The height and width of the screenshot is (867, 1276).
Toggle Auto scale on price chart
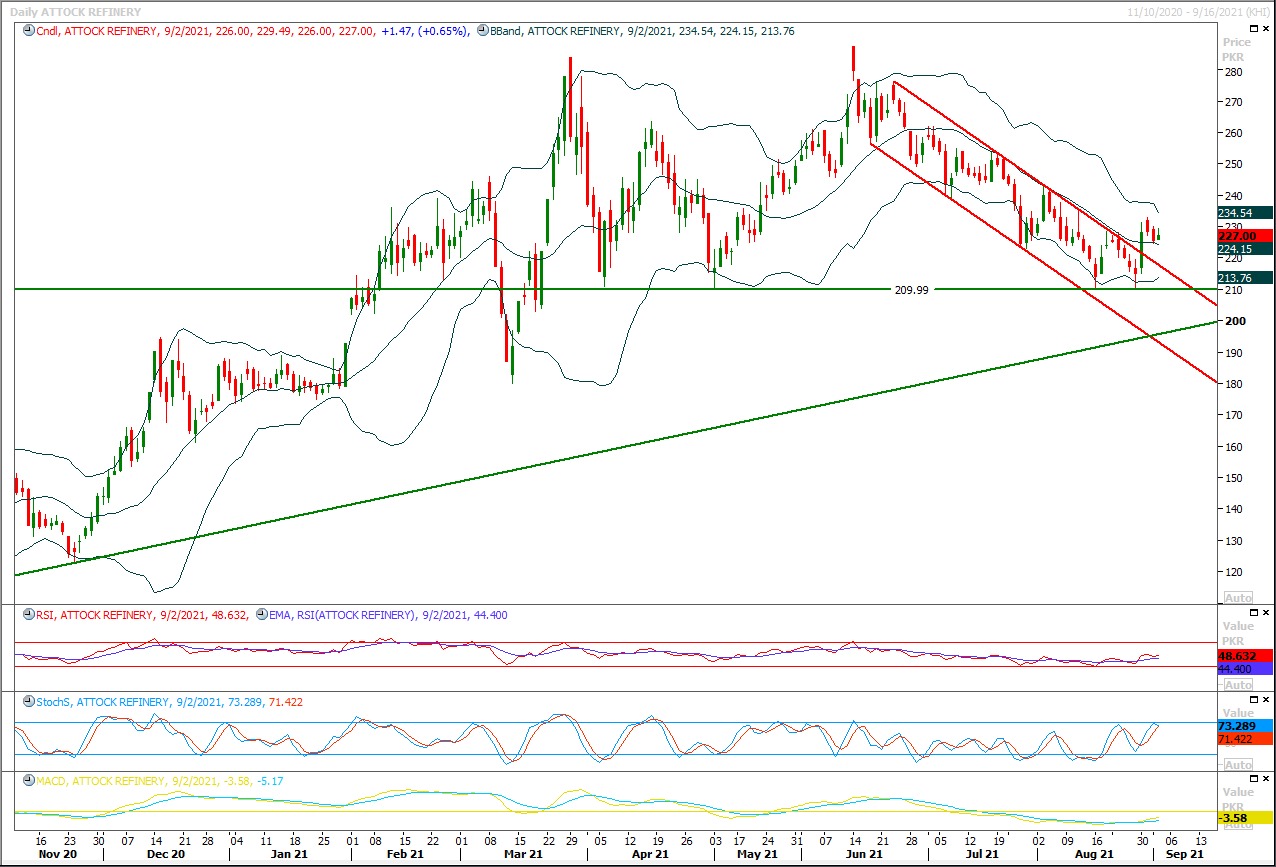click(1238, 596)
